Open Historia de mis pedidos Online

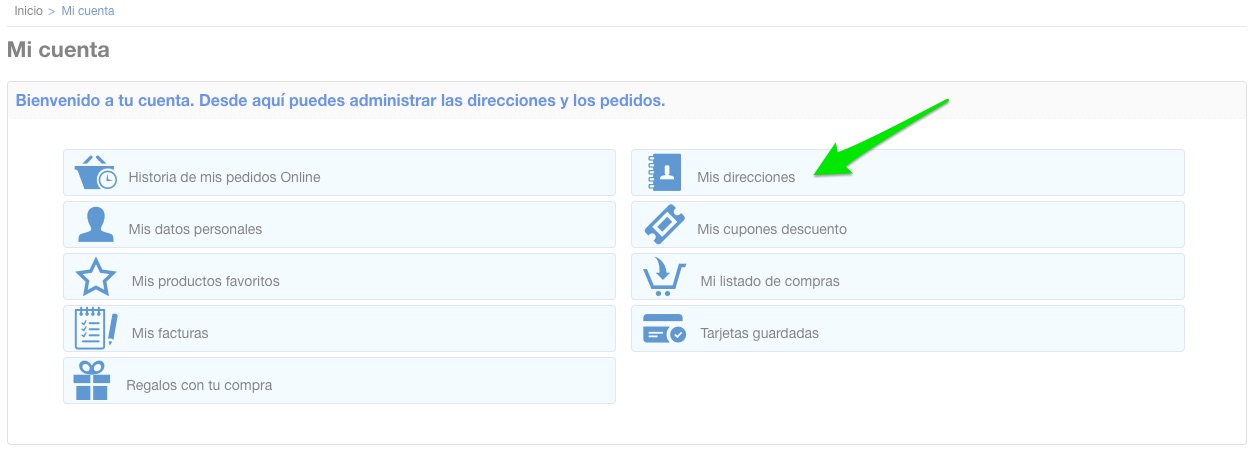point(224,177)
